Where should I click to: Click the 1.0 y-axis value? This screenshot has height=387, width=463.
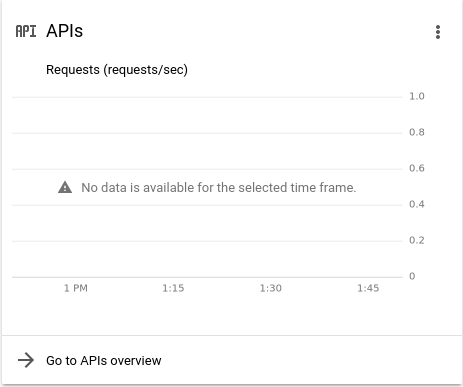pos(417,96)
